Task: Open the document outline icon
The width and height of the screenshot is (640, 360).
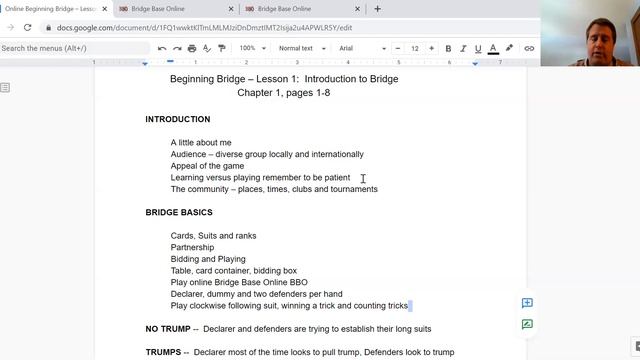Action: [5, 87]
